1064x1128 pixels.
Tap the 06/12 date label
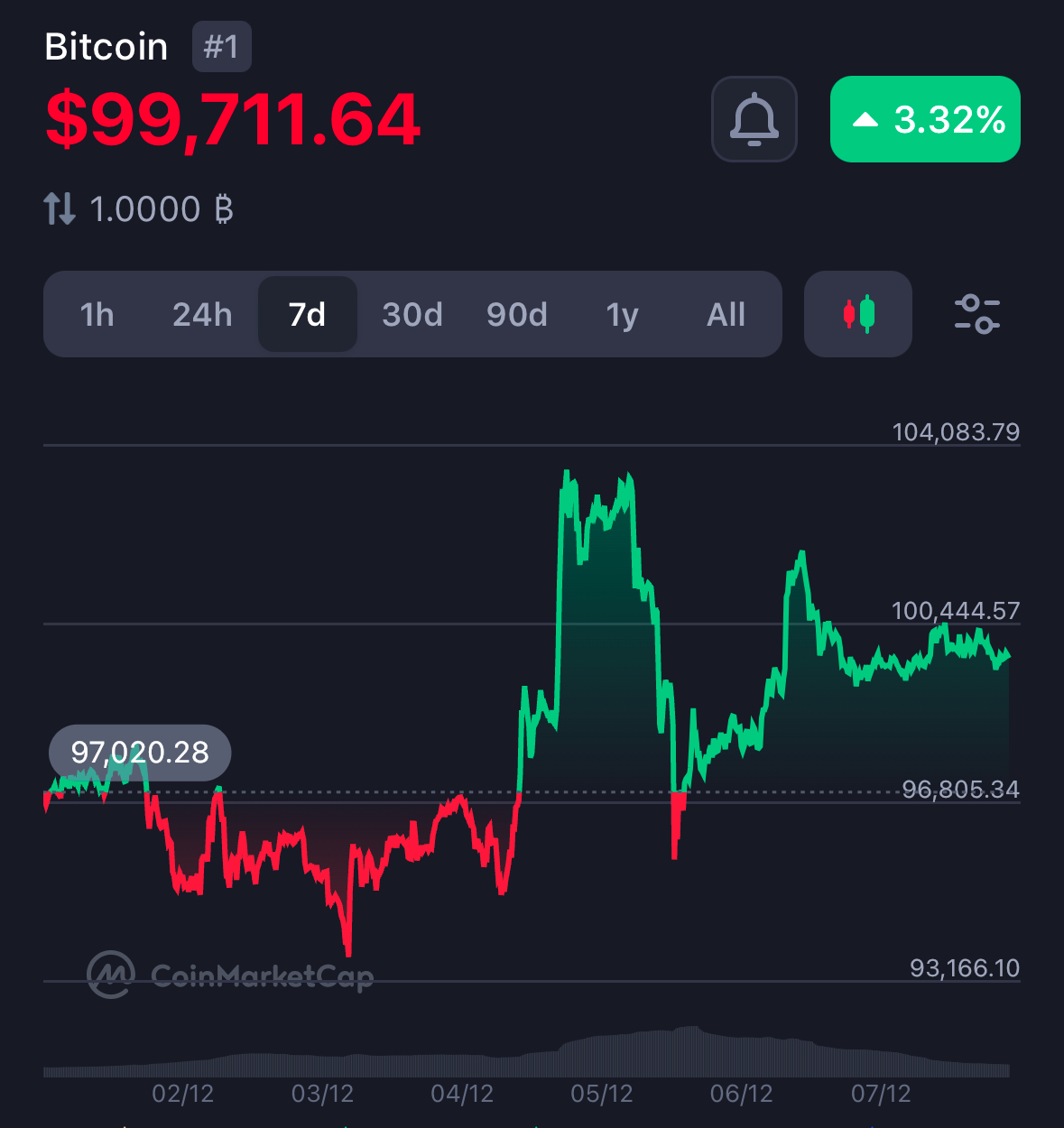[x=742, y=1094]
